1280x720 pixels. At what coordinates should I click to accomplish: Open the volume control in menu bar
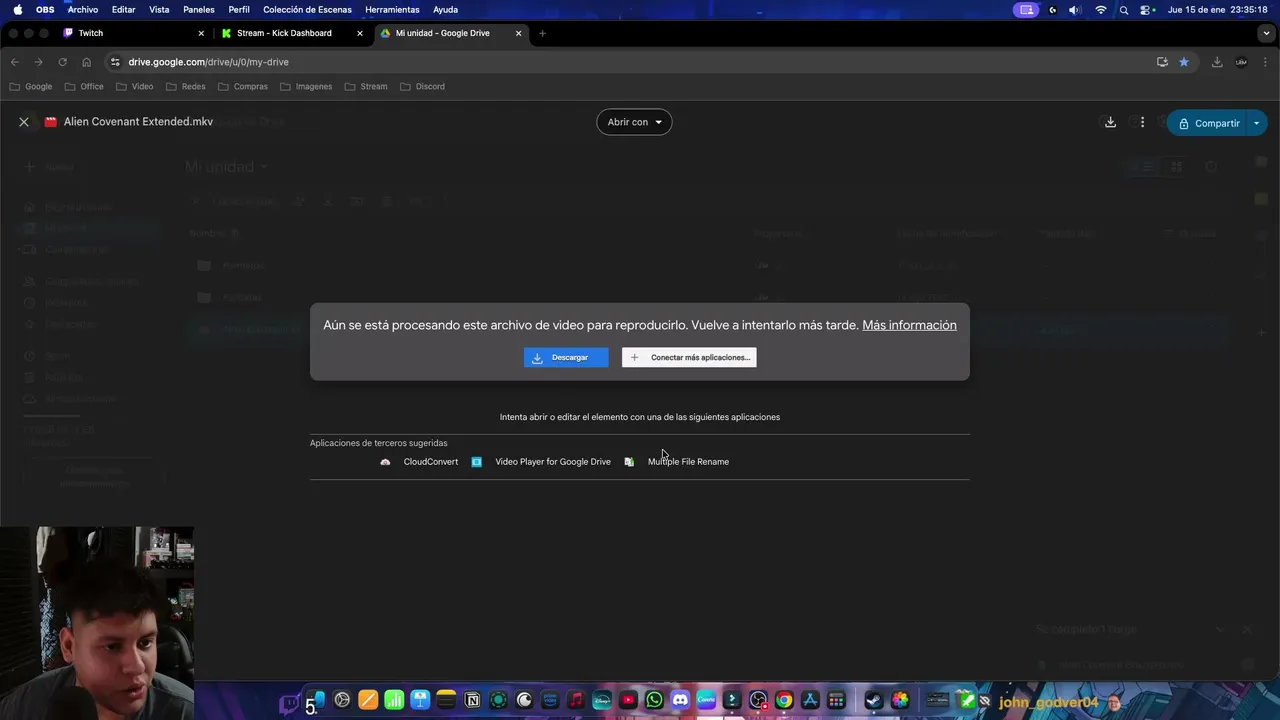[1074, 10]
